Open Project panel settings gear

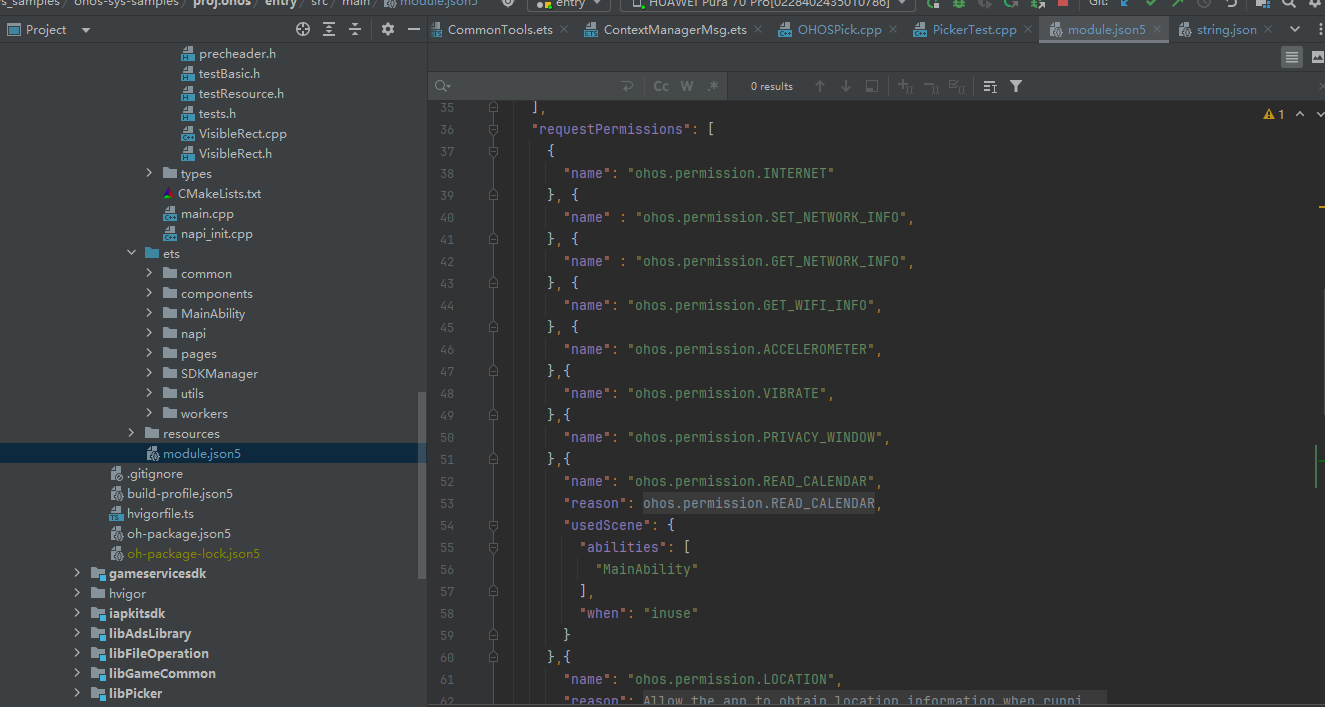[388, 30]
